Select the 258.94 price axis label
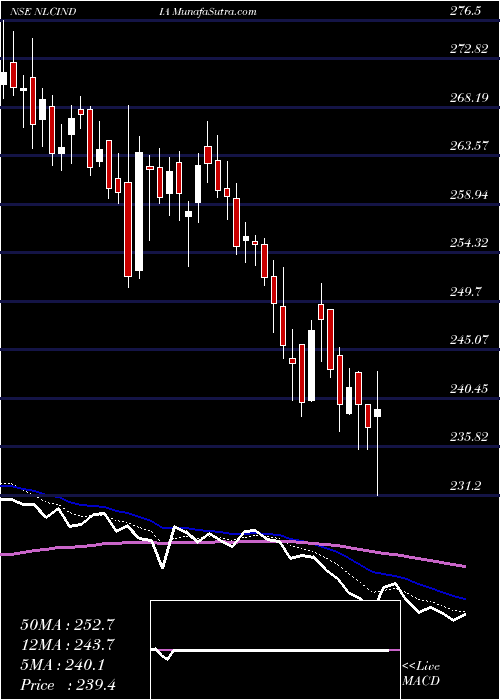500x700 pixels. point(469,195)
